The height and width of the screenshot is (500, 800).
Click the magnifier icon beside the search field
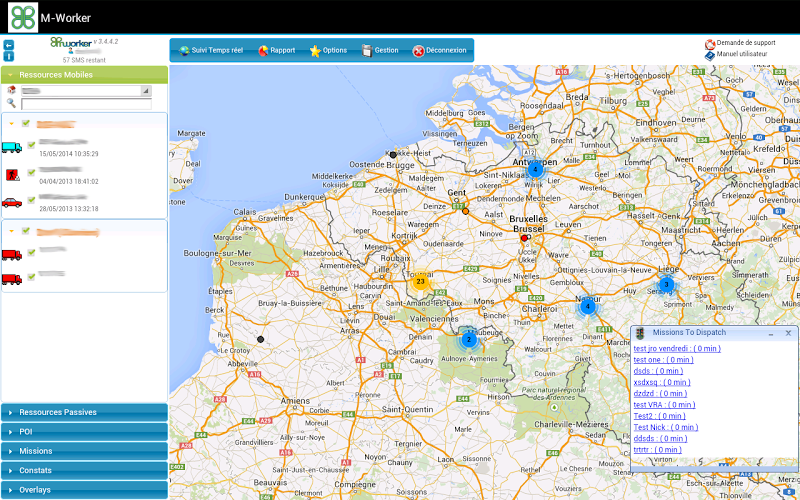(11, 104)
